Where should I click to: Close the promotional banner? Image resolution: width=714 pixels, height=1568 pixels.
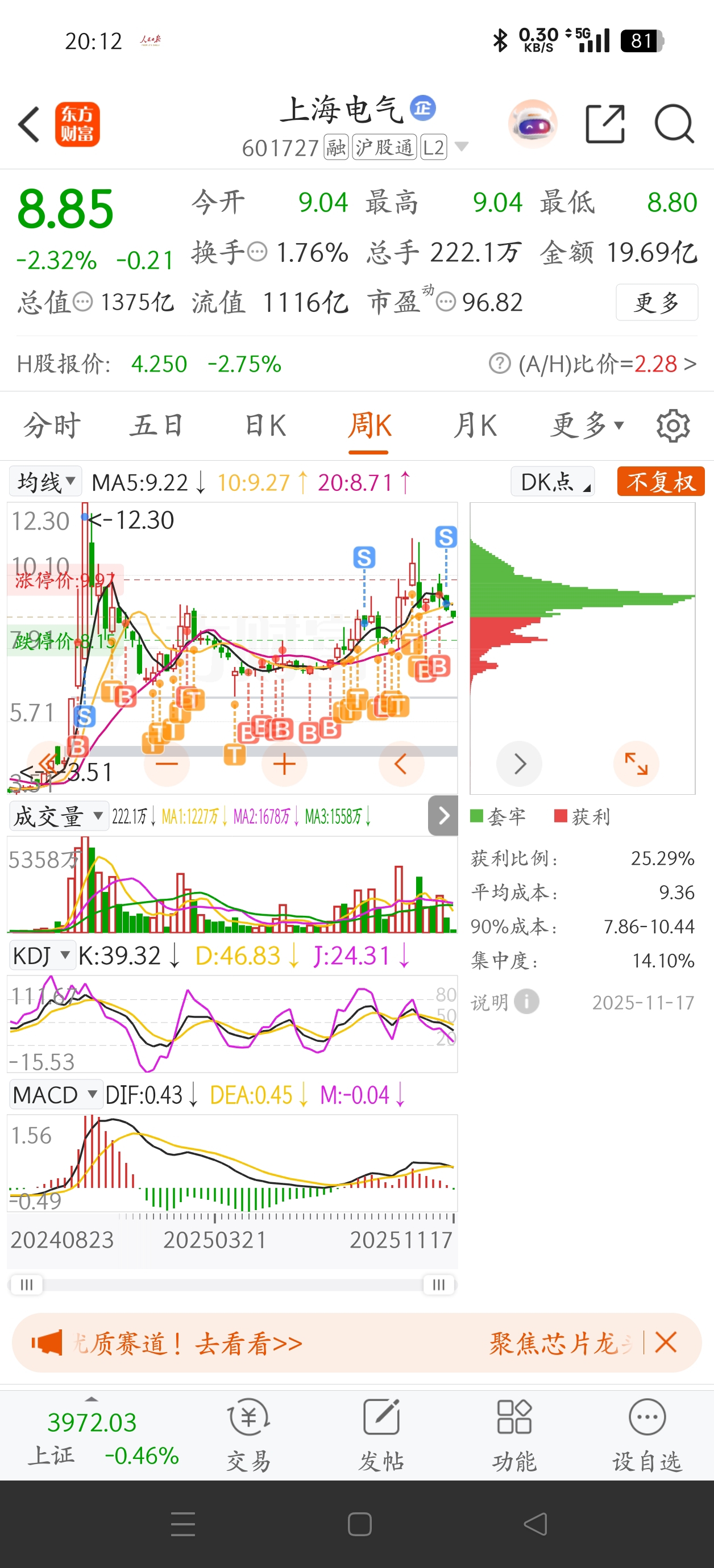click(x=665, y=1342)
